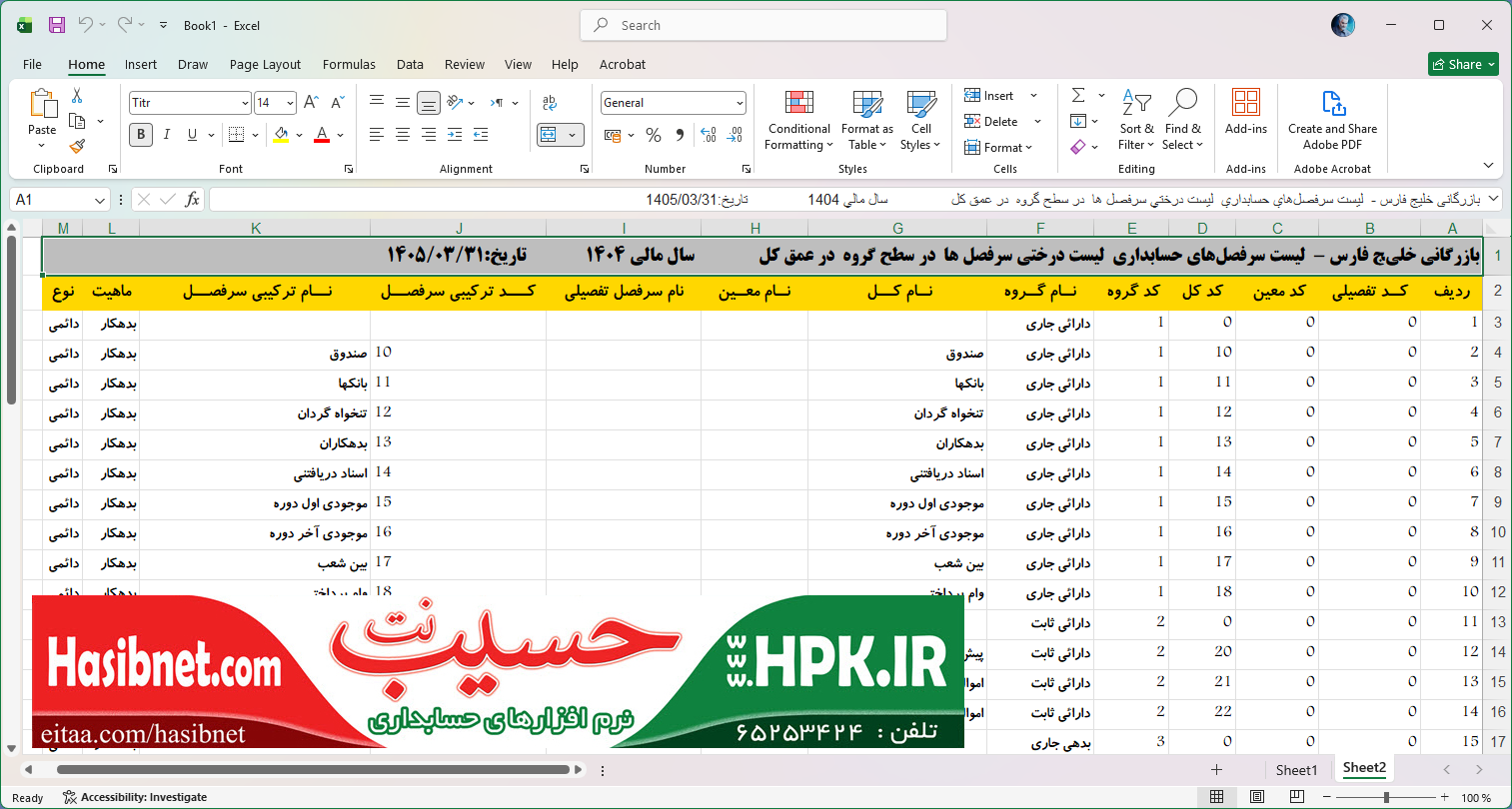Open Cell Styles gallery
The height and width of the screenshot is (809, 1512).
click(x=920, y=121)
